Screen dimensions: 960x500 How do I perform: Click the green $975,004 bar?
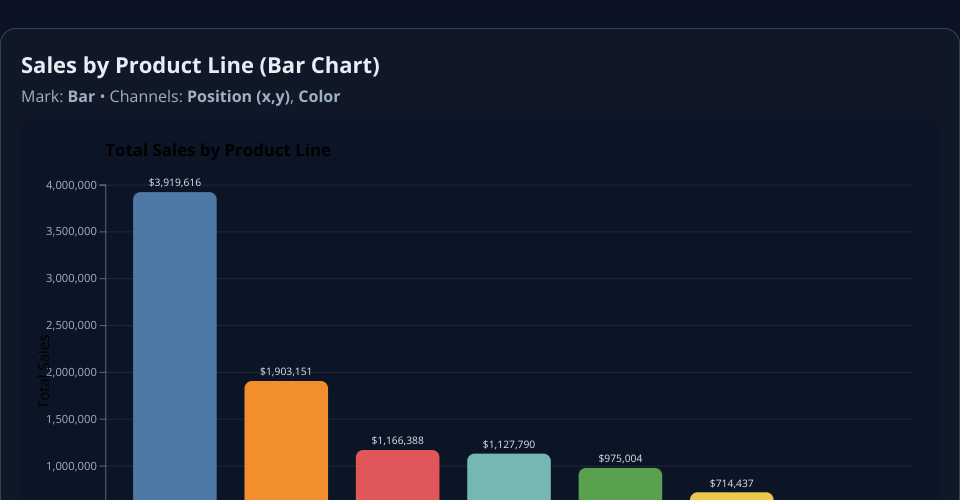pos(620,484)
